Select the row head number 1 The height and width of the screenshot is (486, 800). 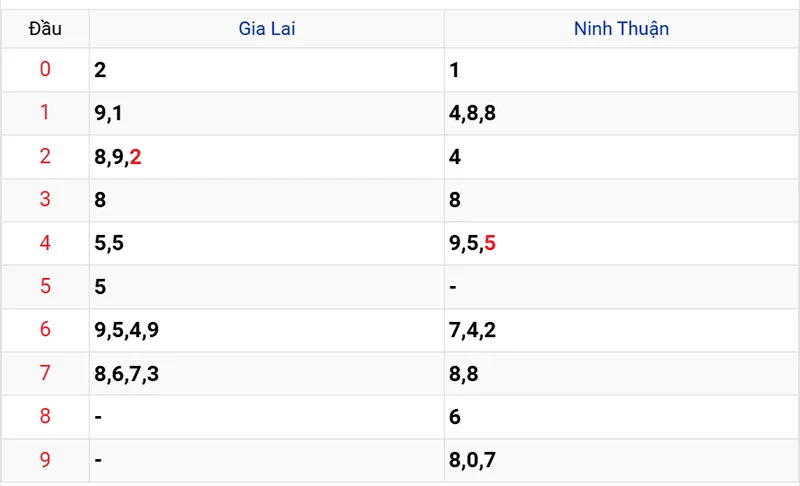pyautogui.click(x=45, y=113)
